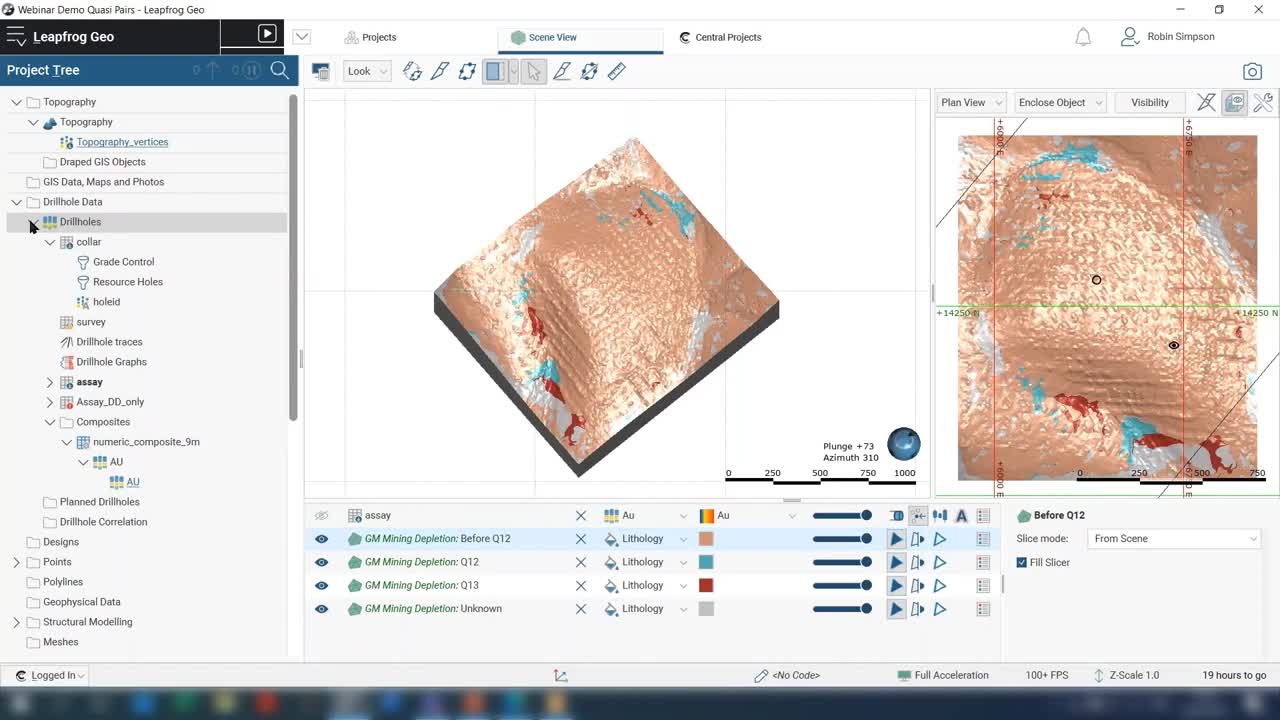The image size is (1280, 720).
Task: Select Topography_vertices in tree
Action: 122,142
